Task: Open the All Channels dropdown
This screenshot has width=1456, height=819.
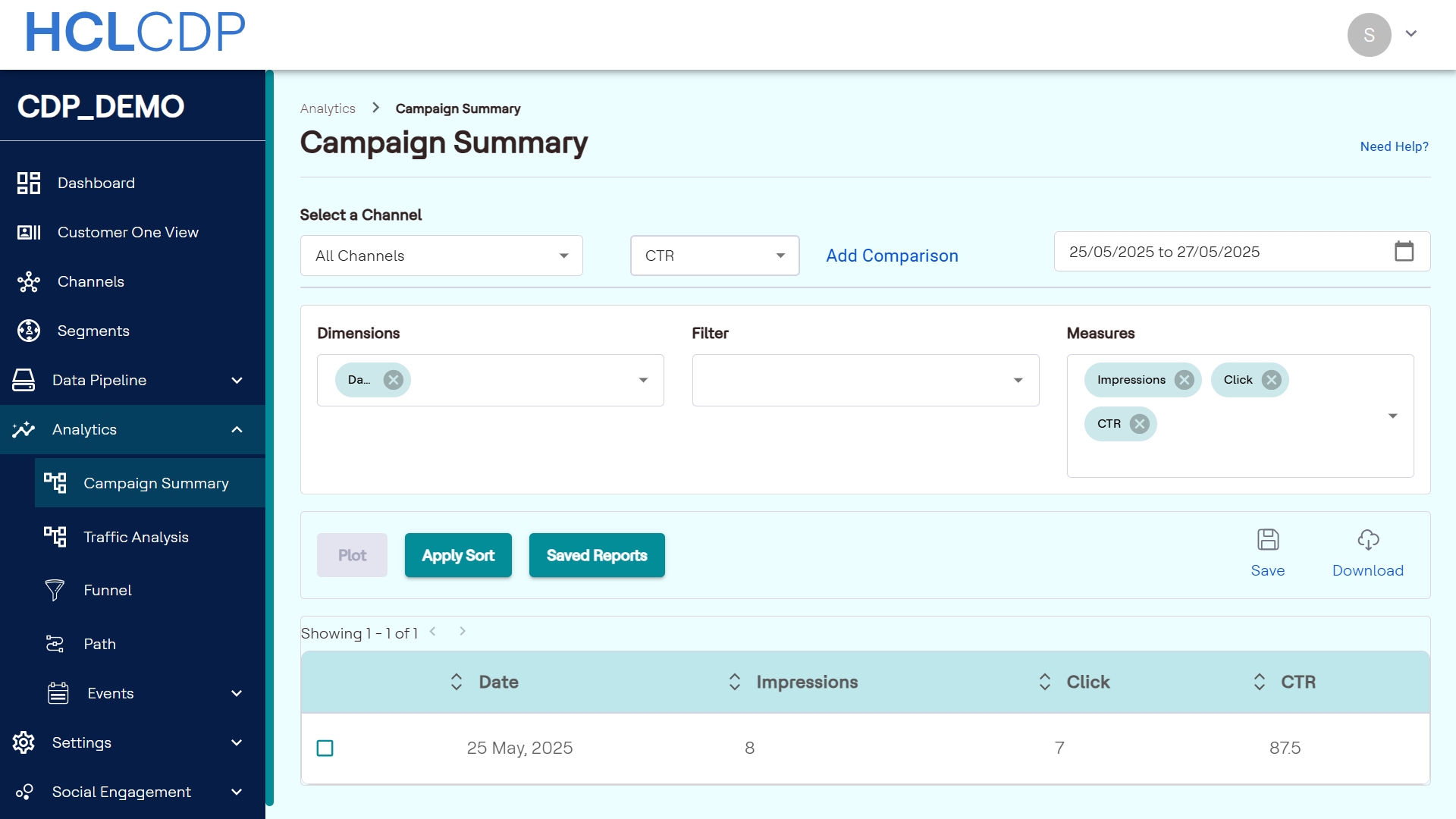Action: pyautogui.click(x=441, y=256)
